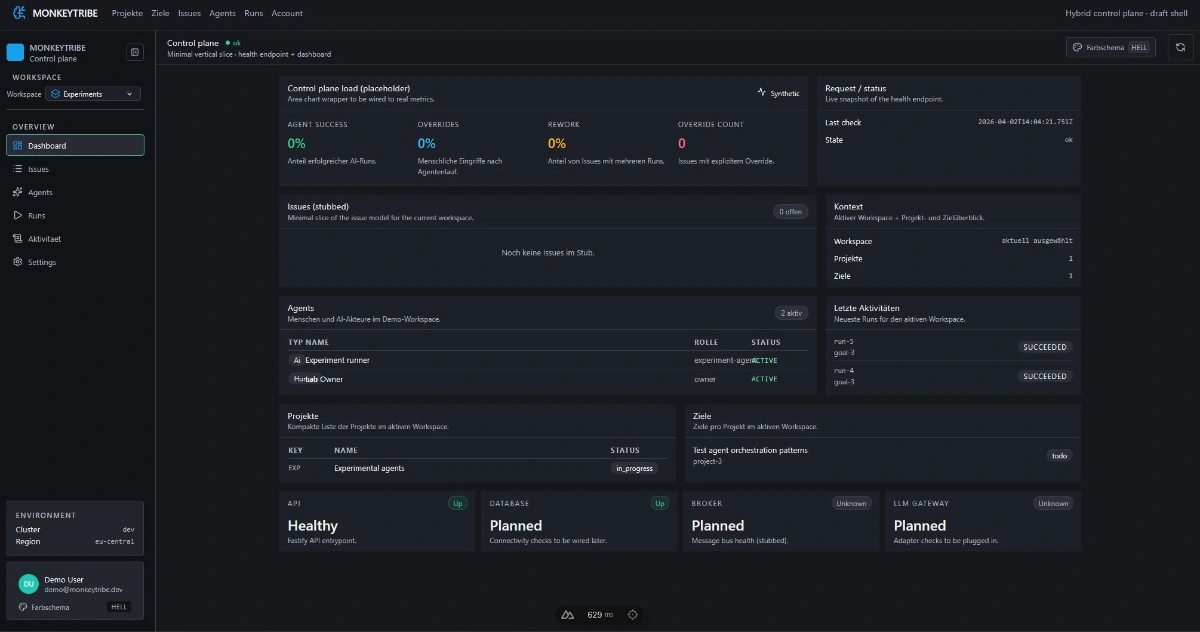Click the OVERRIDE COUNT 0 value
This screenshot has width=1200, height=632.
[x=682, y=143]
